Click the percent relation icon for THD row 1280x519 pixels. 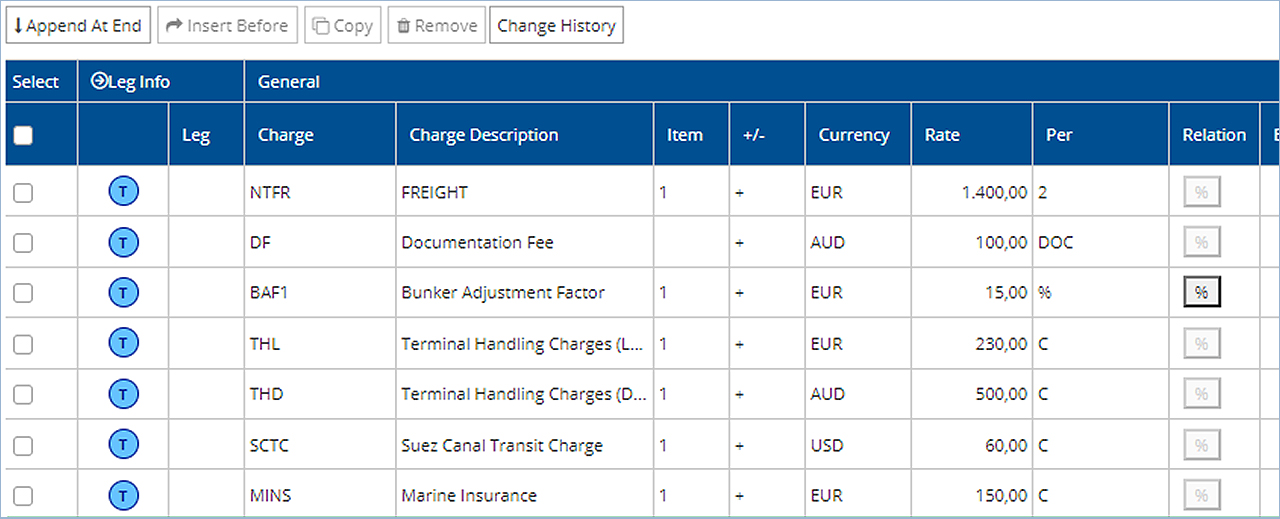point(1201,394)
